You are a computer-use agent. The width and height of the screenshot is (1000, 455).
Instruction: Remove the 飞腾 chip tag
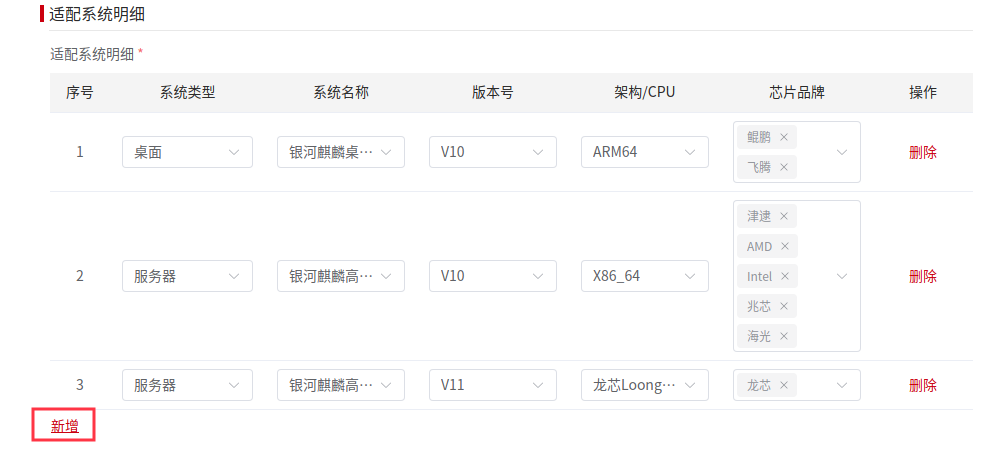784,167
